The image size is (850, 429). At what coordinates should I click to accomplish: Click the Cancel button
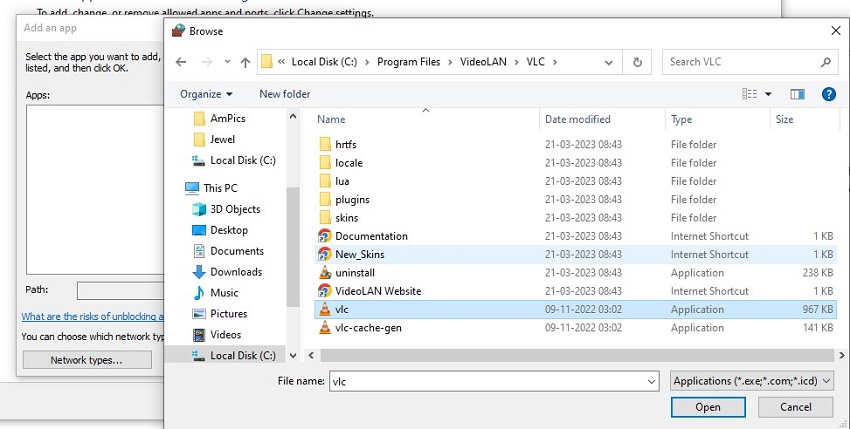coord(795,407)
